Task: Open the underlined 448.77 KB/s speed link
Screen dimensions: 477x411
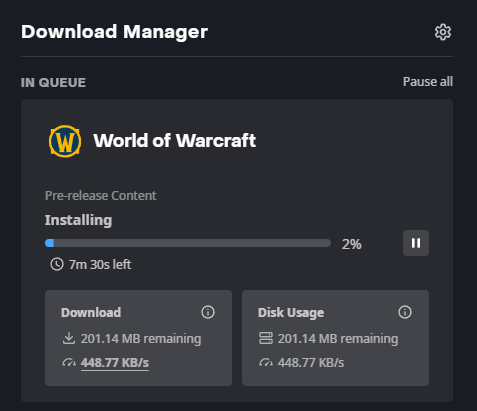Action: (115, 363)
